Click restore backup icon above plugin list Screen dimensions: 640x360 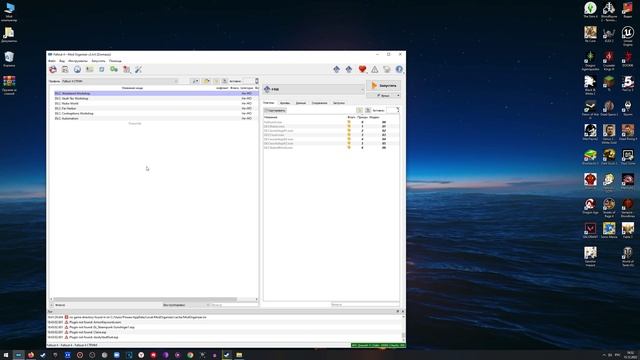coord(360,110)
